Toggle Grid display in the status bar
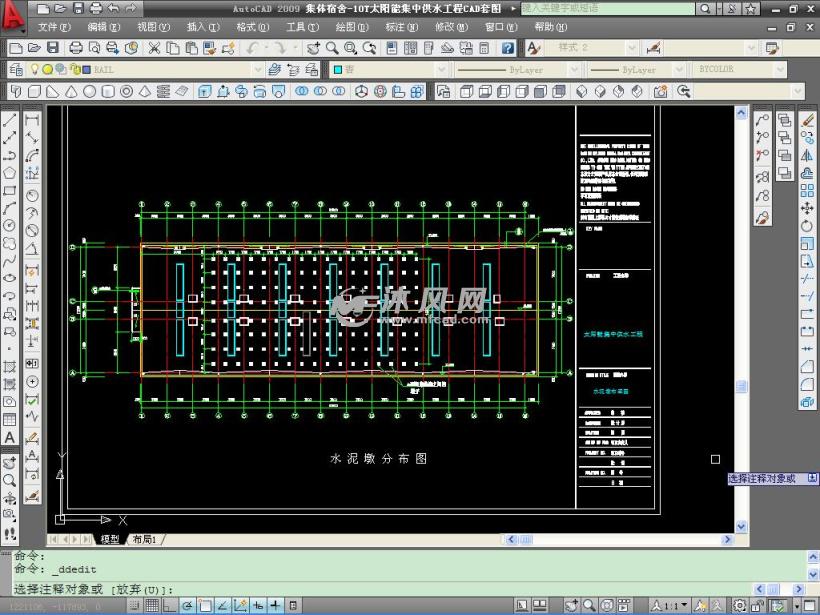Viewport: 820px width, 615px height. pyautogui.click(x=152, y=606)
